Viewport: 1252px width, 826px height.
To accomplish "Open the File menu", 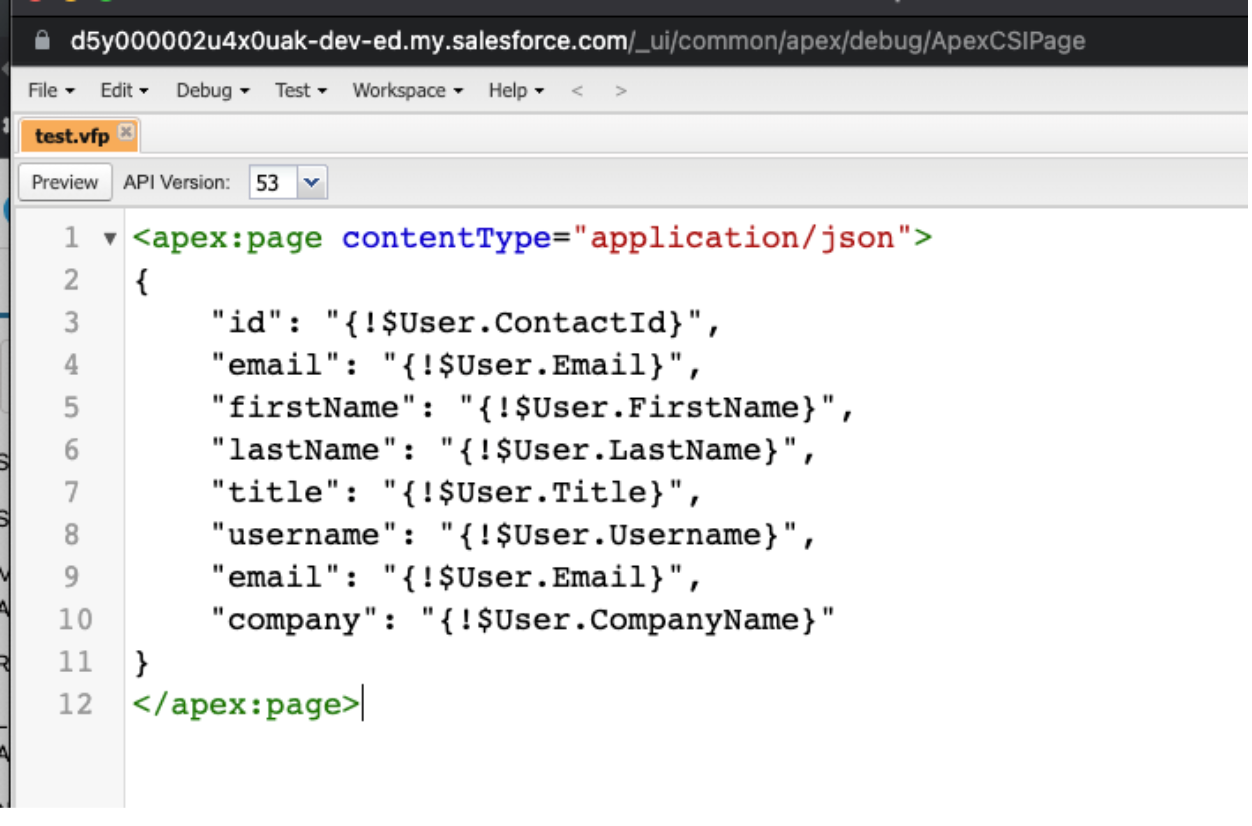I will click(x=51, y=90).
